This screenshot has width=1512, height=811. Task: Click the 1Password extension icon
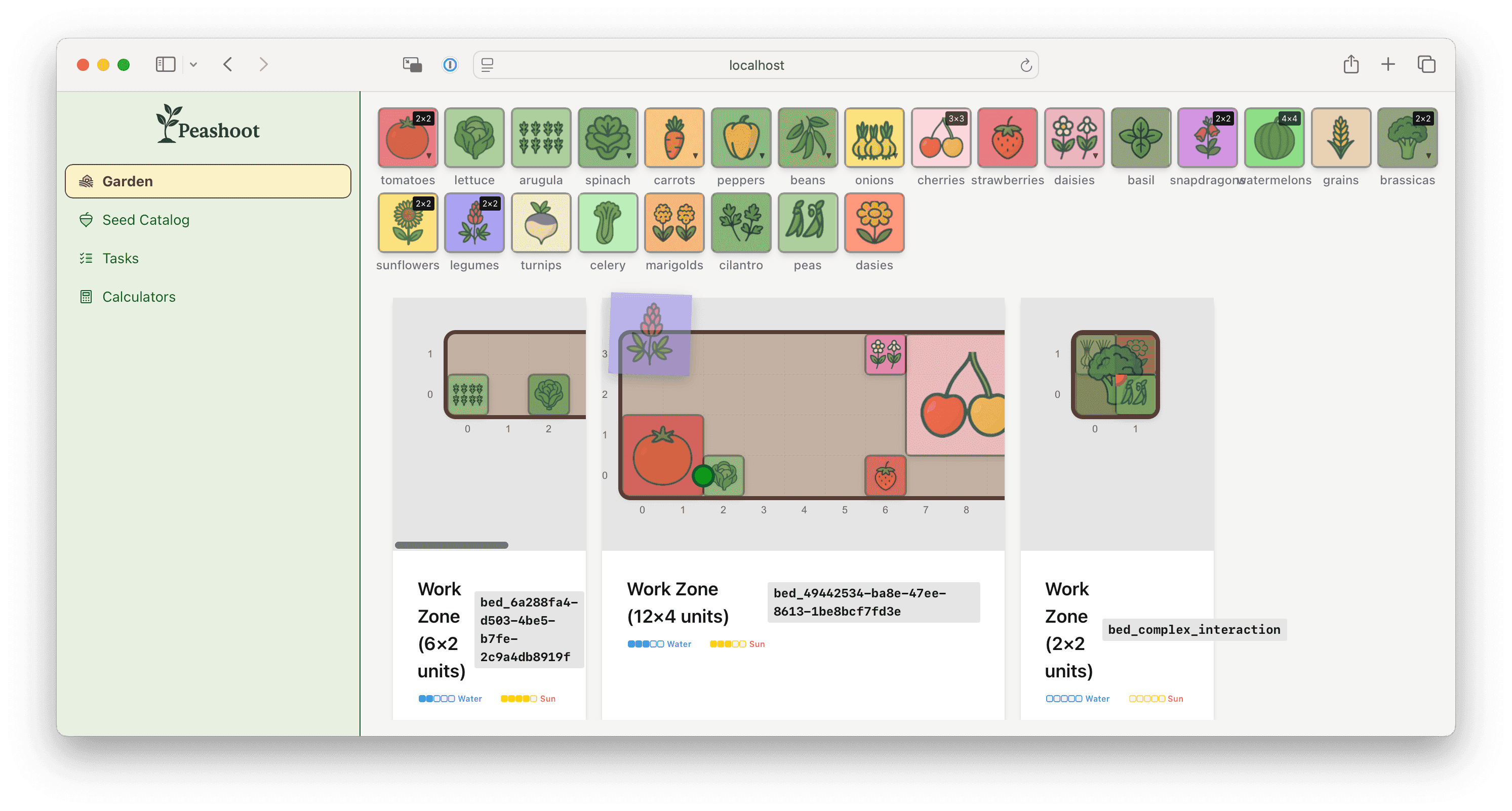tap(450, 65)
